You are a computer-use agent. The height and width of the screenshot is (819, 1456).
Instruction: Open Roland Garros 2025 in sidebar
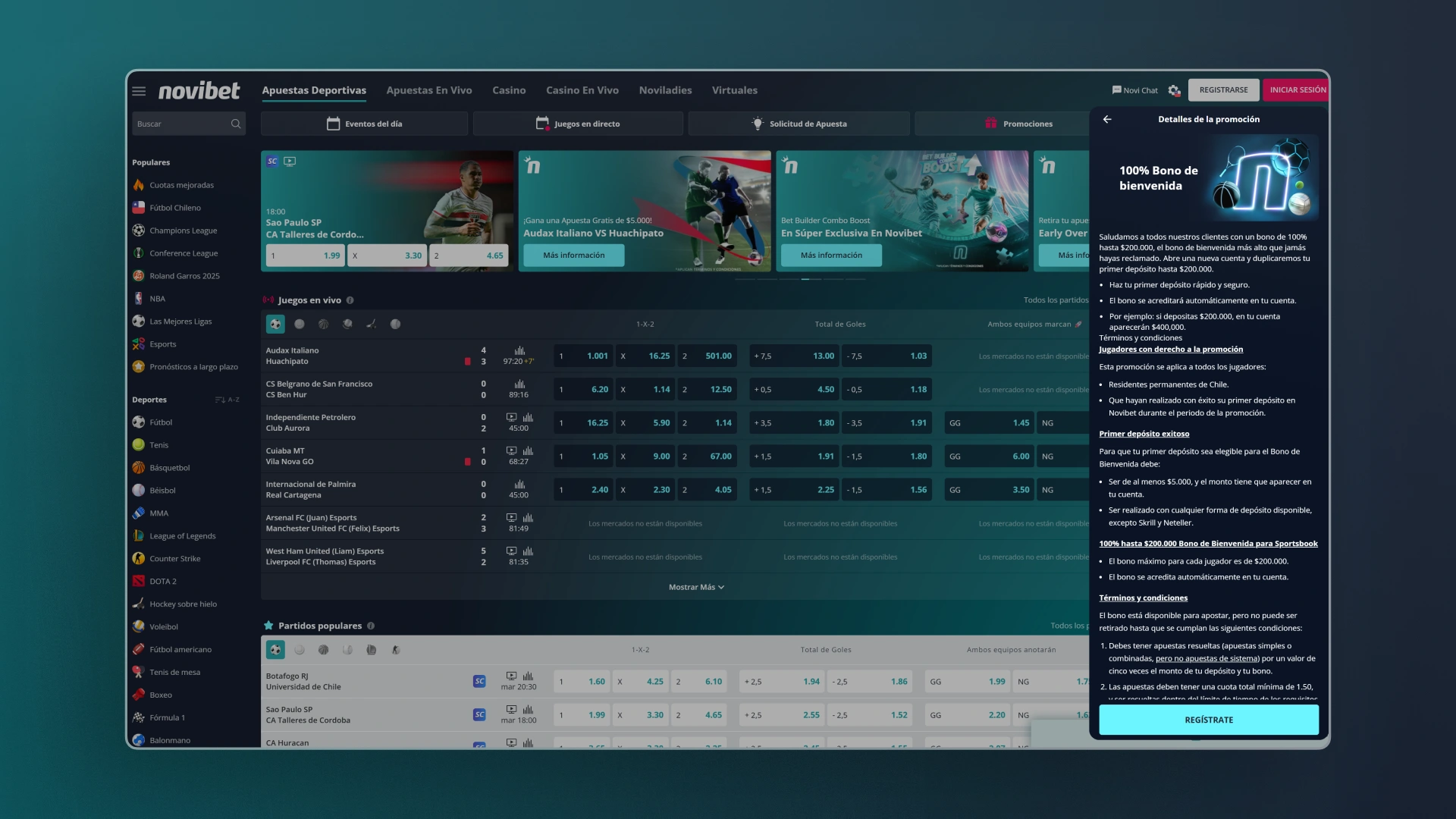tap(184, 276)
